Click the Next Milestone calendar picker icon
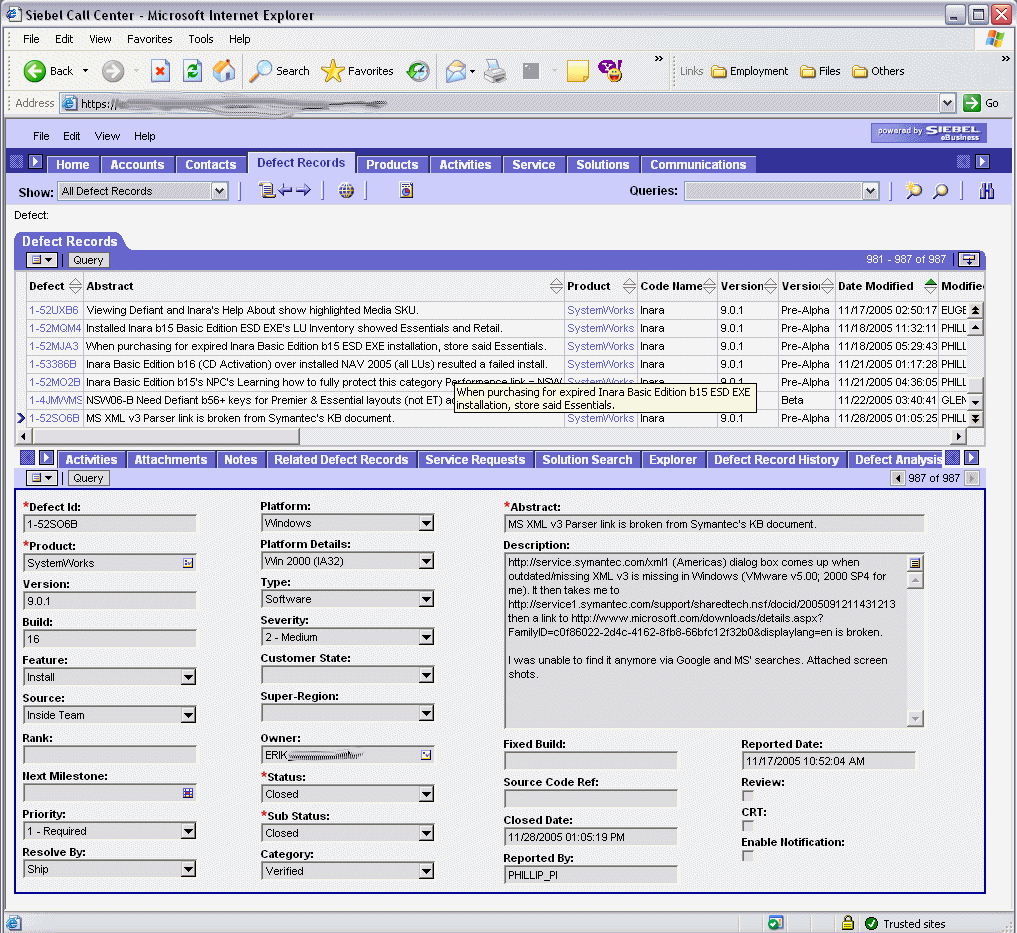Image resolution: width=1017 pixels, height=933 pixels. click(x=188, y=793)
